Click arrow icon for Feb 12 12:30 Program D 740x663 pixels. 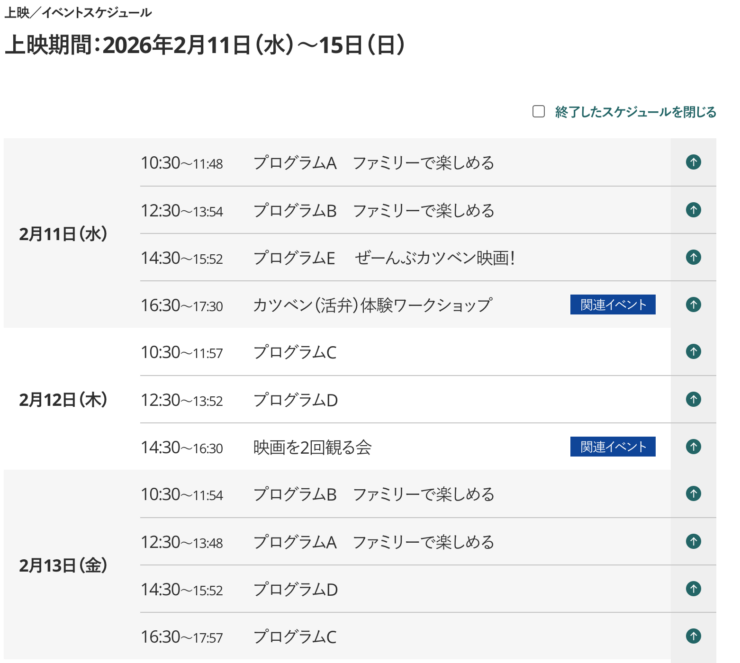(693, 399)
